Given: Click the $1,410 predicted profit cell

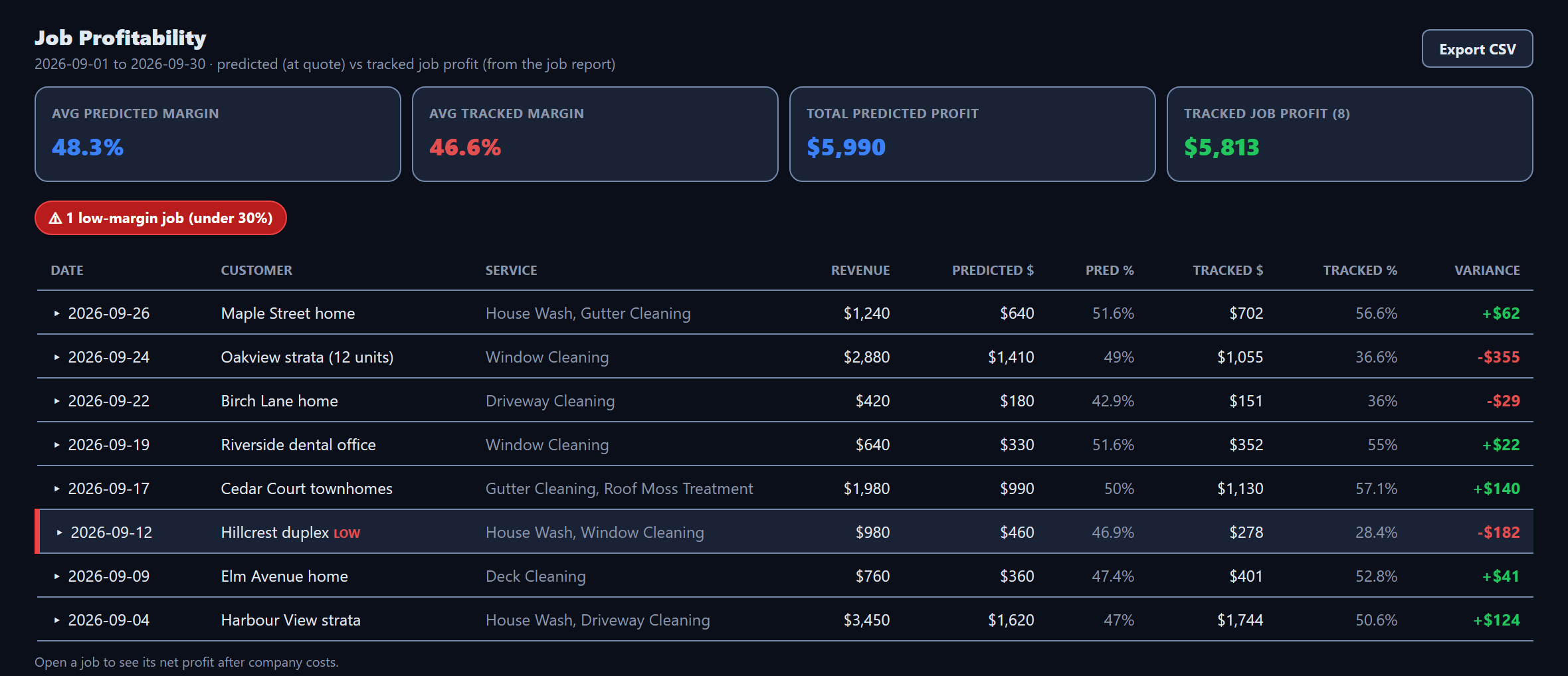Looking at the screenshot, I should pos(1011,357).
